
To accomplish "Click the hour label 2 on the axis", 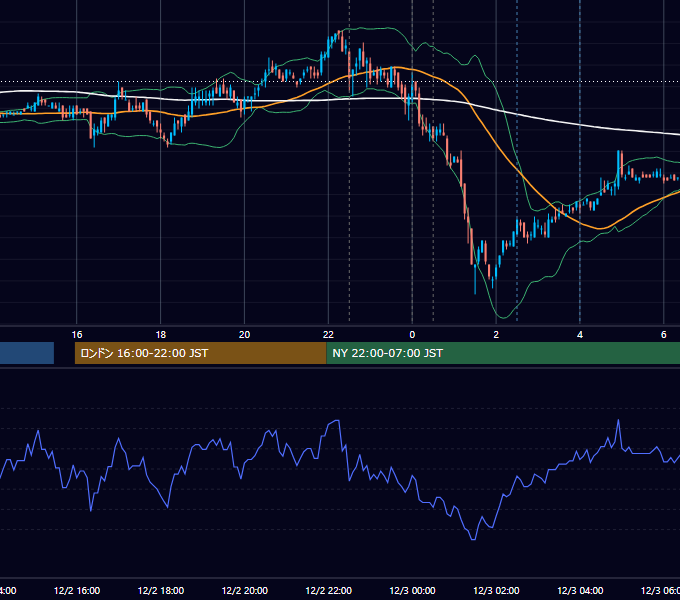I will pyautogui.click(x=496, y=335).
